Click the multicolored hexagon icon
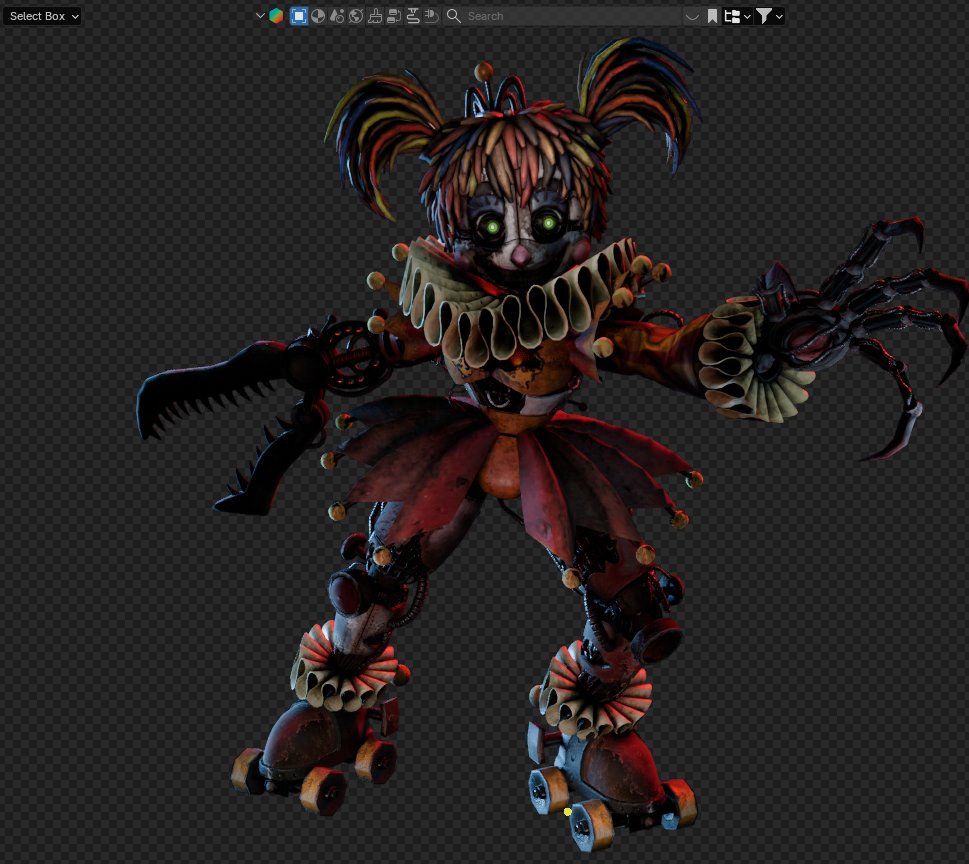 pyautogui.click(x=276, y=16)
